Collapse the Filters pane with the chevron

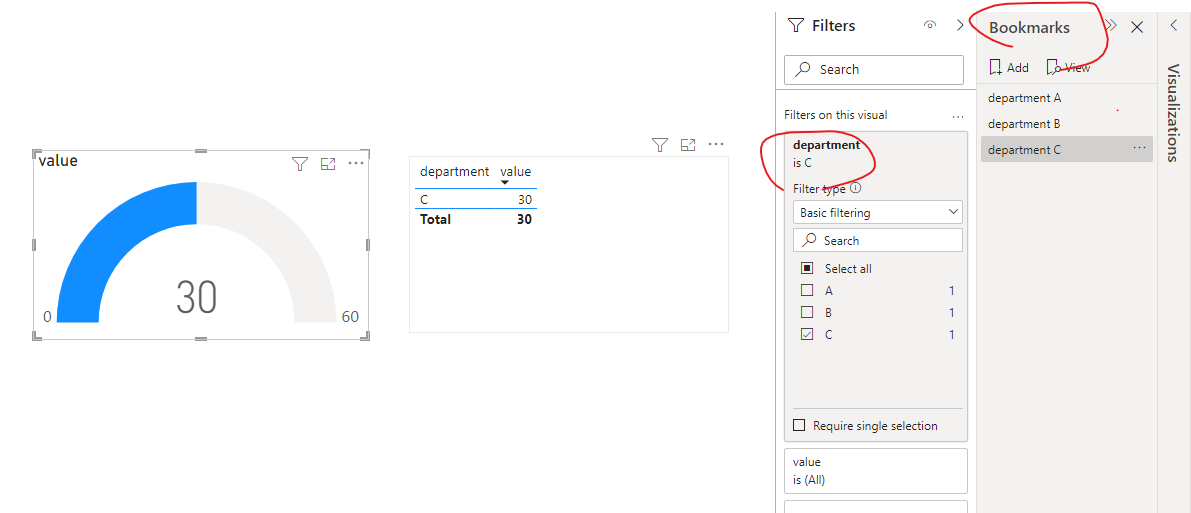(959, 25)
